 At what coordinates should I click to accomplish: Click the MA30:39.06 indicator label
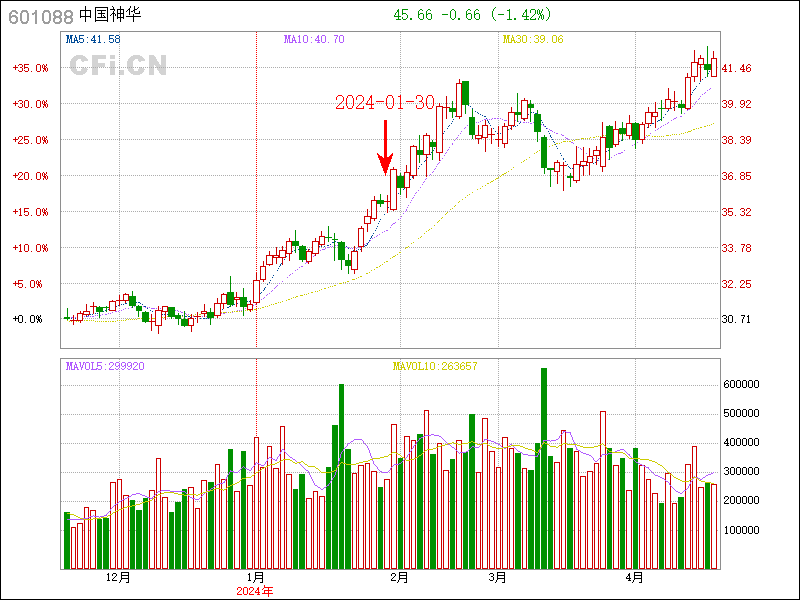coord(533,39)
